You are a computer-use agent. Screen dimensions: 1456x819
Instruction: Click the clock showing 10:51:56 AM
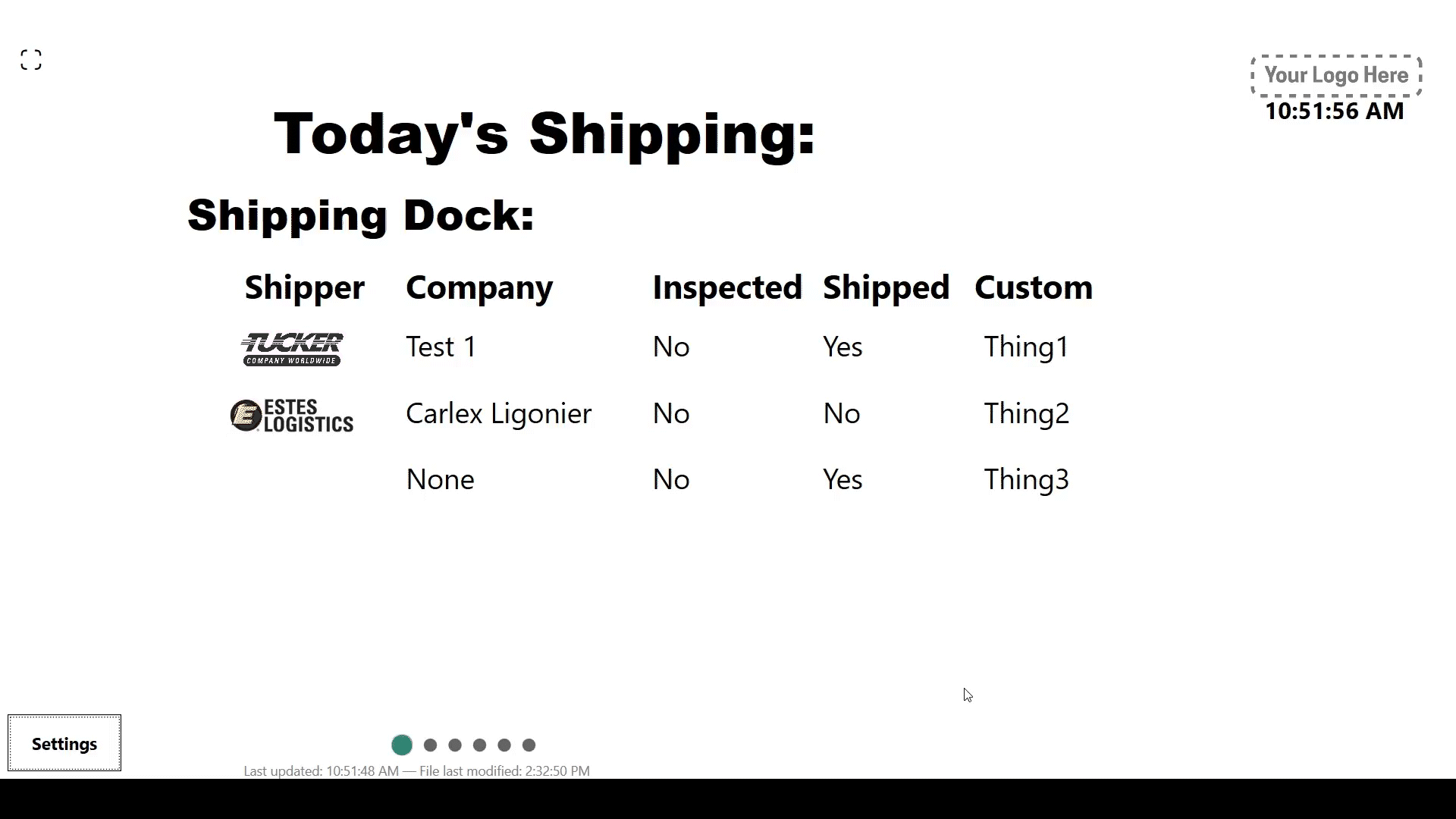click(1334, 111)
